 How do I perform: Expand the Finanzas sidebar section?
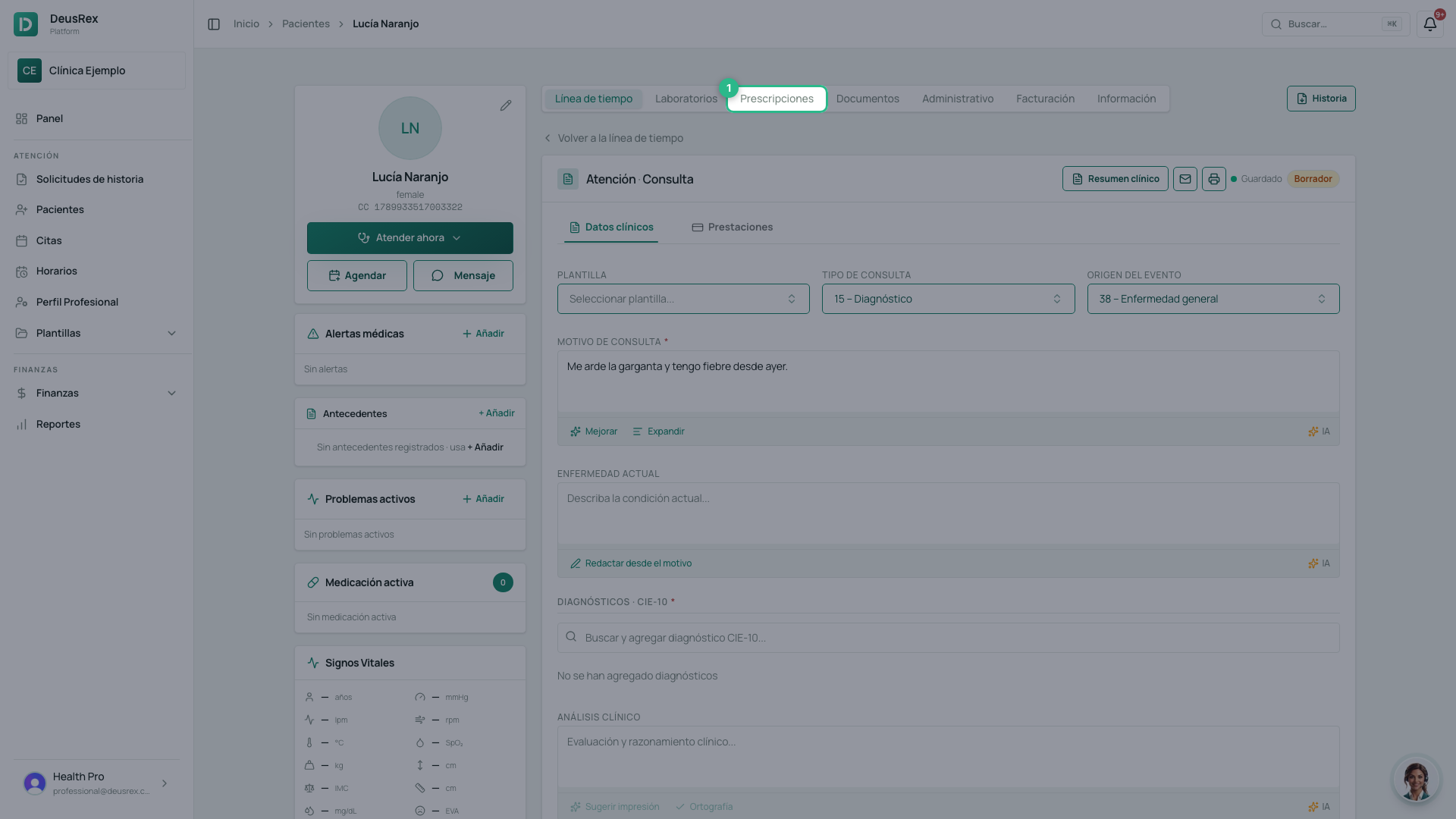96,393
